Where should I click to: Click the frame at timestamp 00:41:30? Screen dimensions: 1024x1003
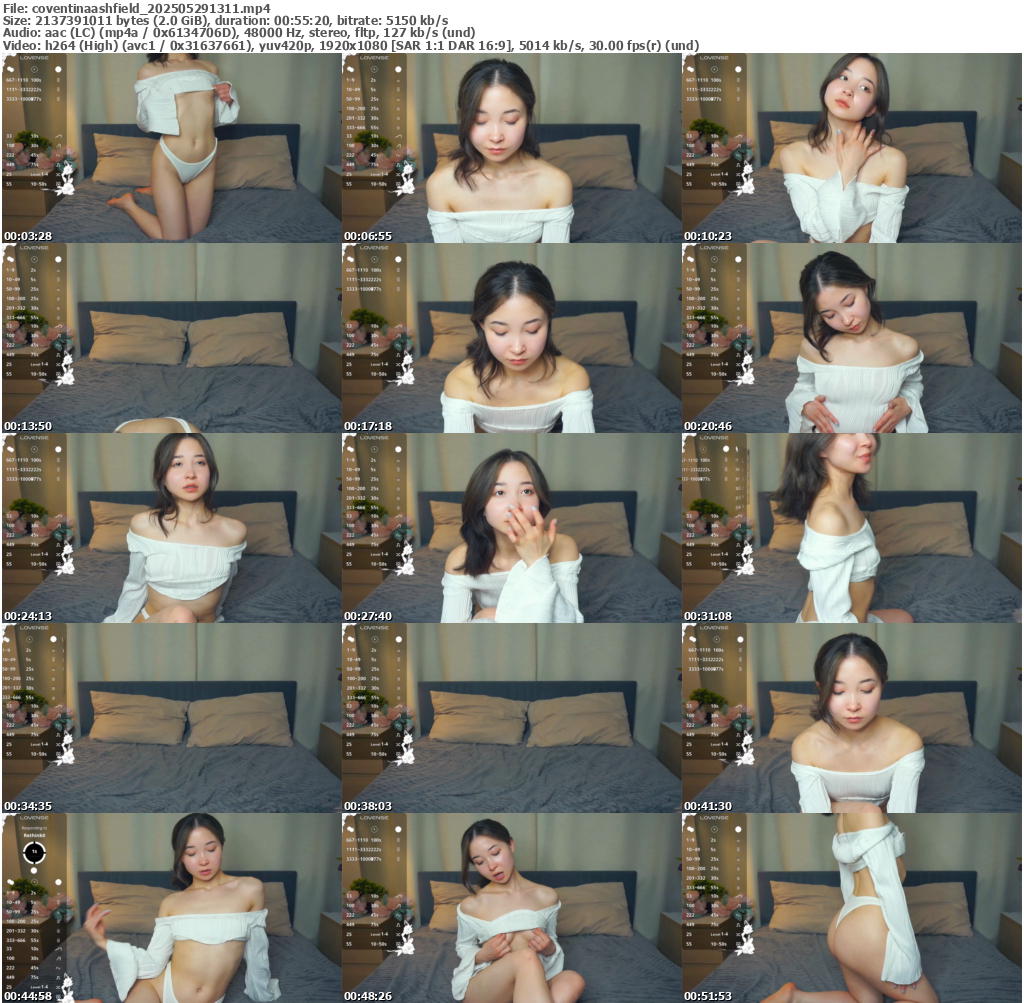(851, 718)
